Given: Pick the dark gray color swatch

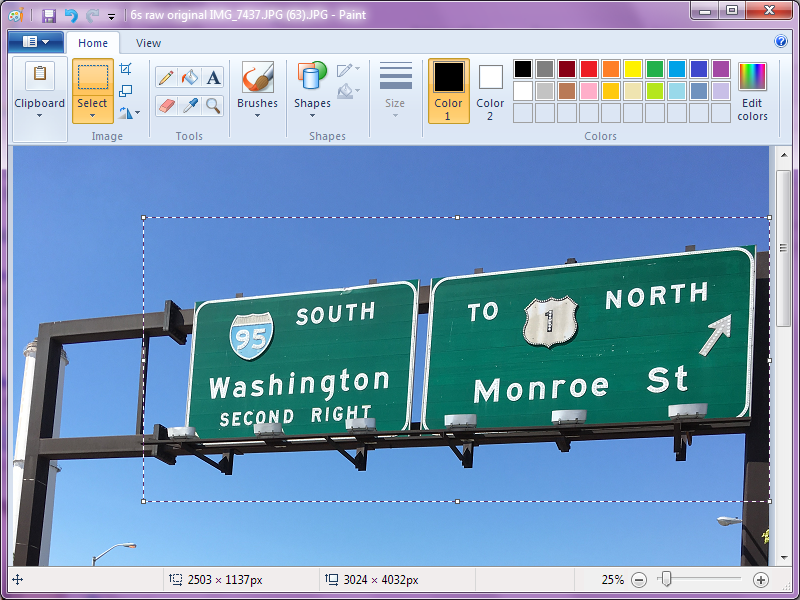Looking at the screenshot, I should (545, 69).
